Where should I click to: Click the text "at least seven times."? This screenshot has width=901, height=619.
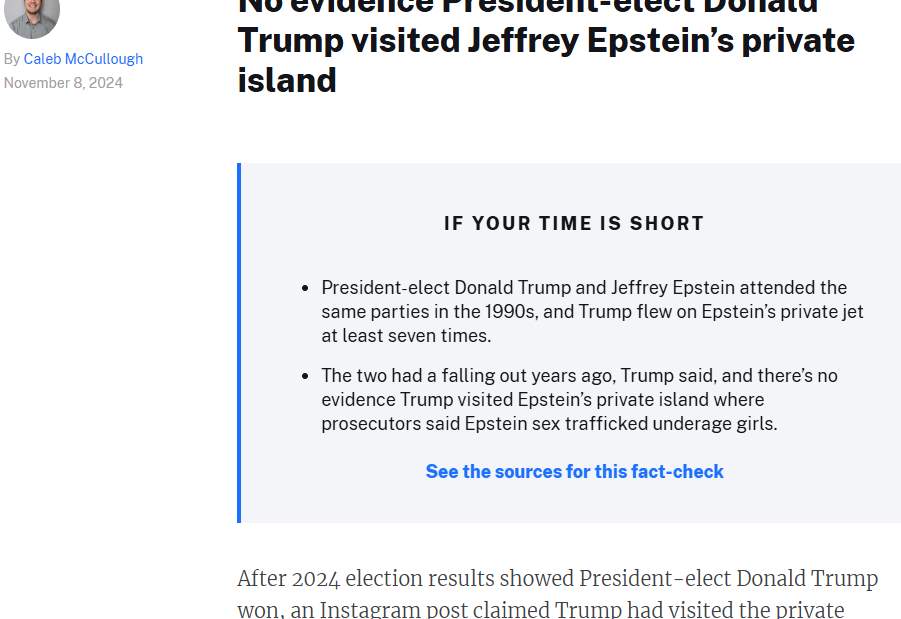[406, 336]
